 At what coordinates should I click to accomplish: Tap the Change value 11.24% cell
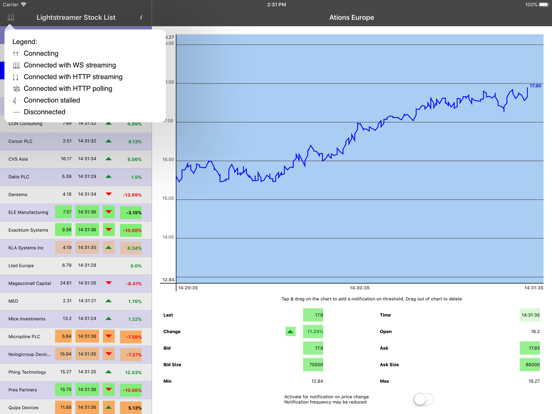point(313,332)
